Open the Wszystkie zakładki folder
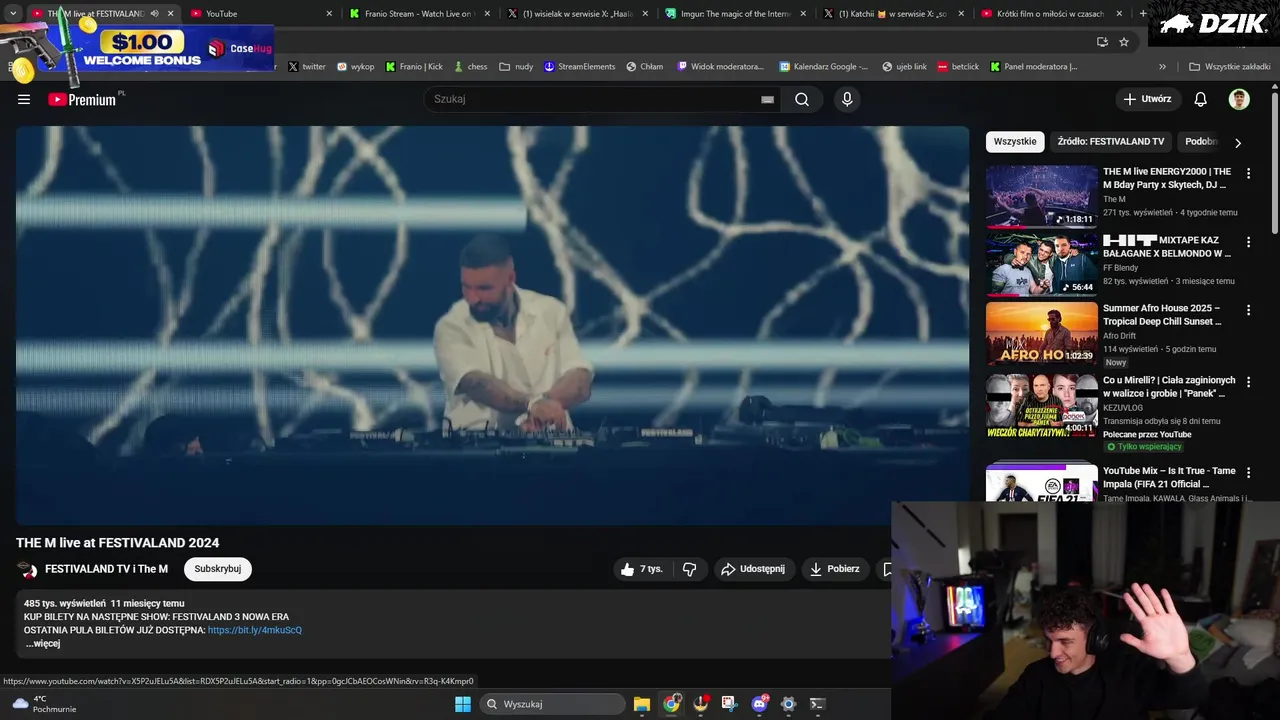Viewport: 1280px width, 720px height. click(1229, 67)
